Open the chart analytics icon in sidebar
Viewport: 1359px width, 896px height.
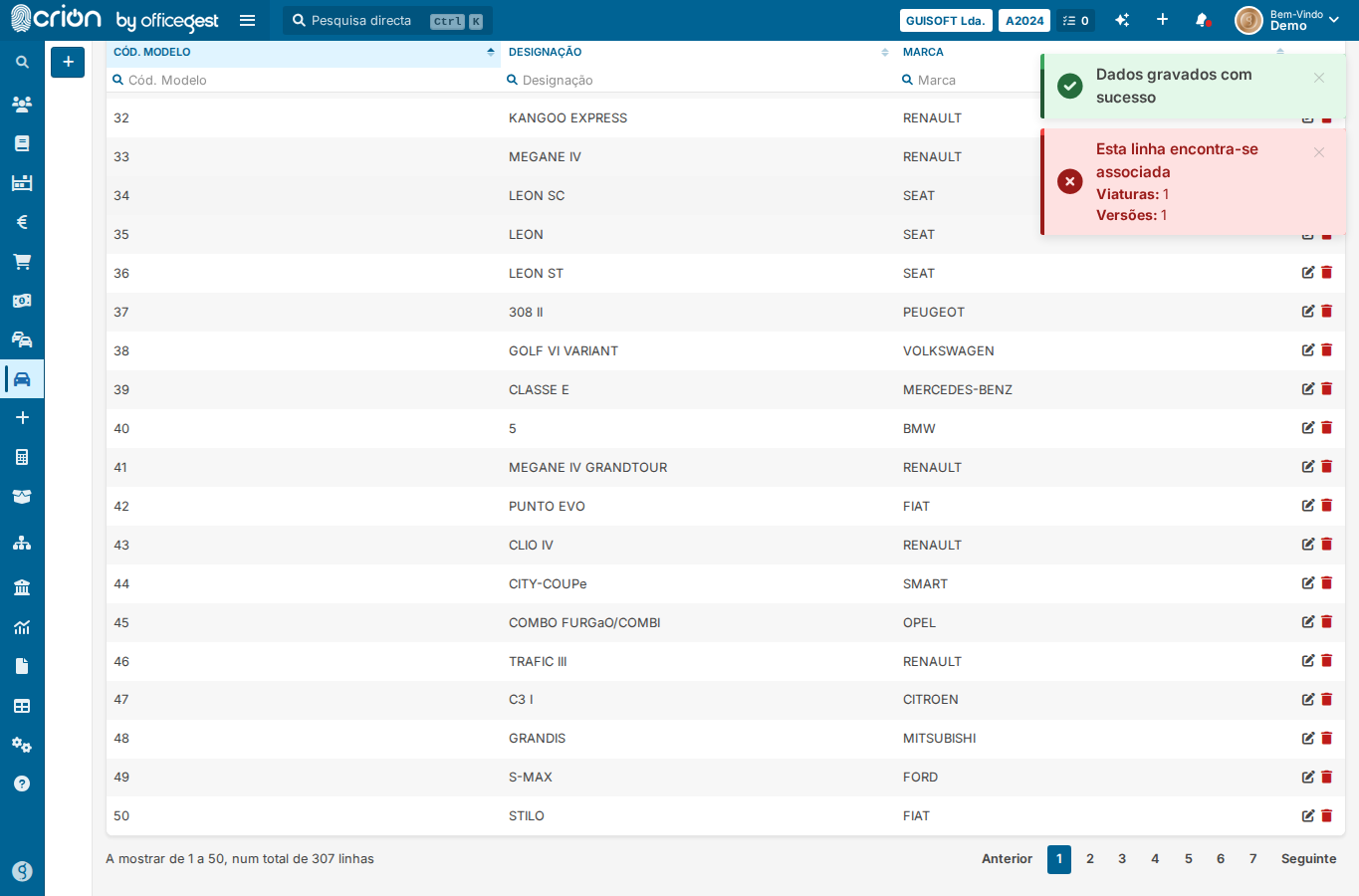22,627
